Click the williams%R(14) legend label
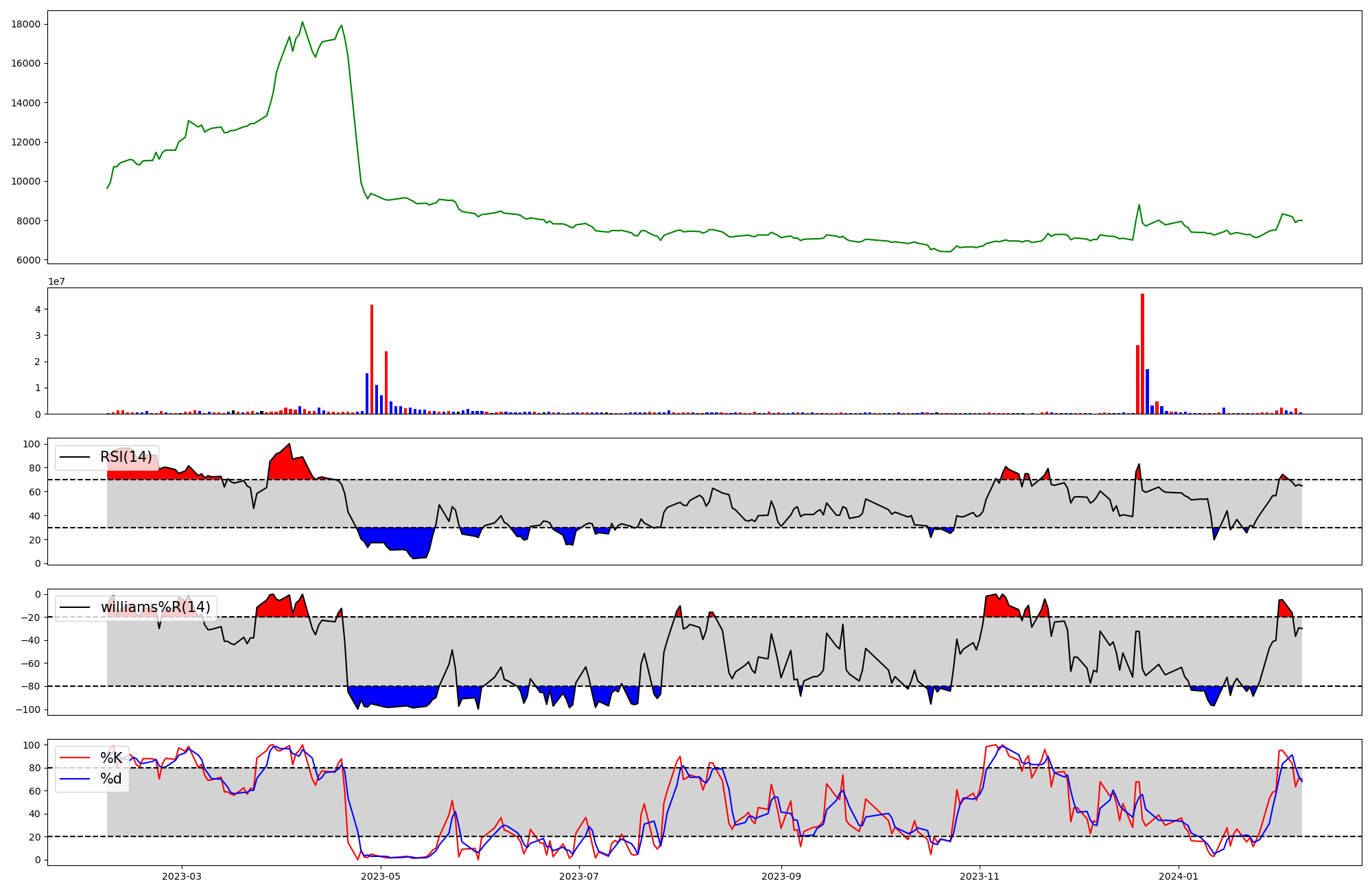 click(x=155, y=607)
